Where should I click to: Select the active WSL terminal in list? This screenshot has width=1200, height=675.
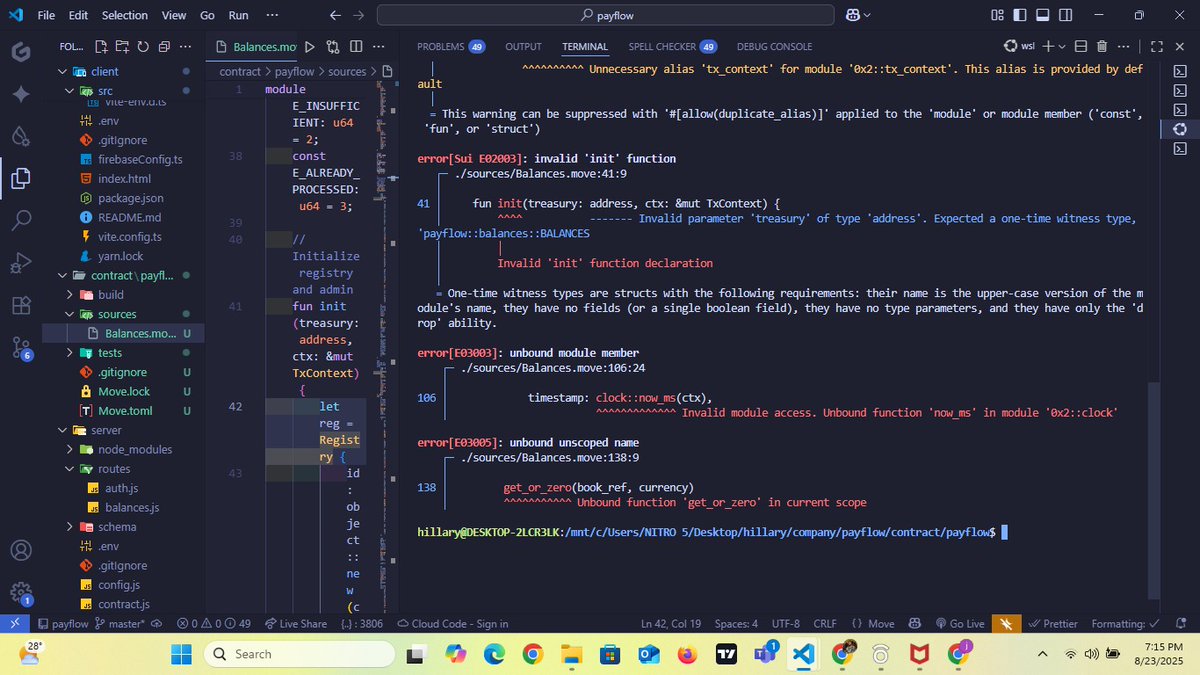point(1180,128)
